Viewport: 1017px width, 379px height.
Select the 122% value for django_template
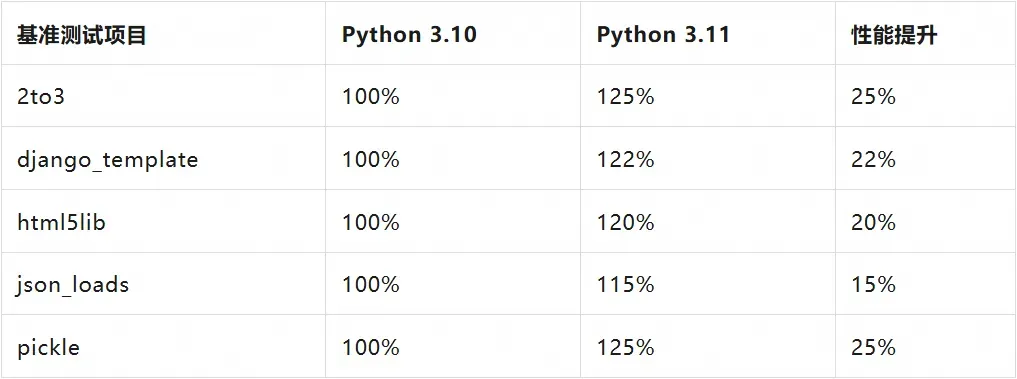[x=625, y=160]
